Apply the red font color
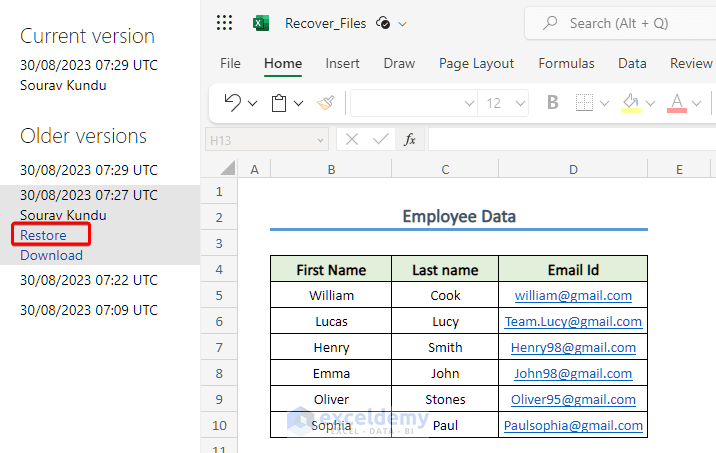This screenshot has height=453, width=716. (x=676, y=103)
